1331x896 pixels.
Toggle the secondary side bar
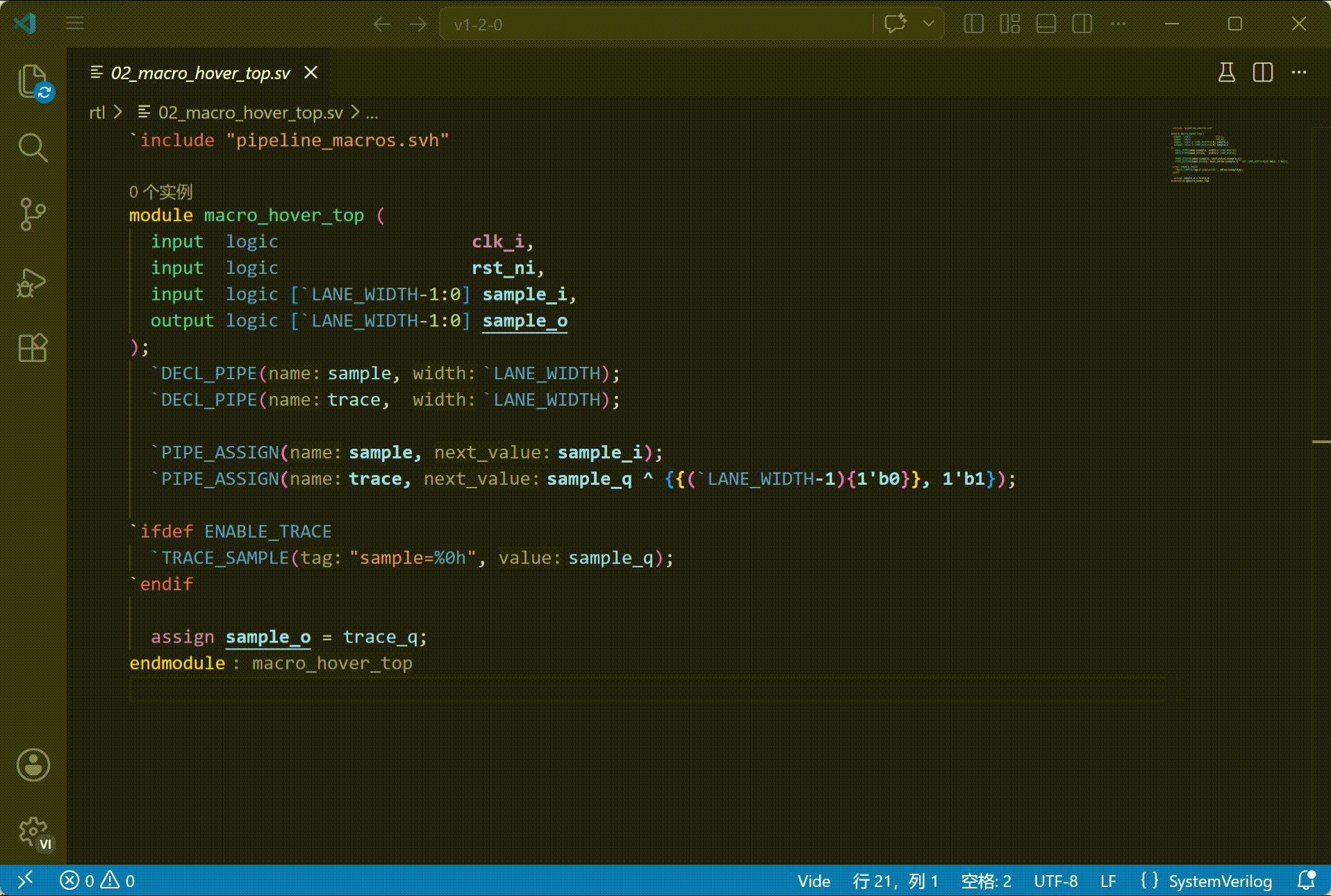coord(1082,24)
